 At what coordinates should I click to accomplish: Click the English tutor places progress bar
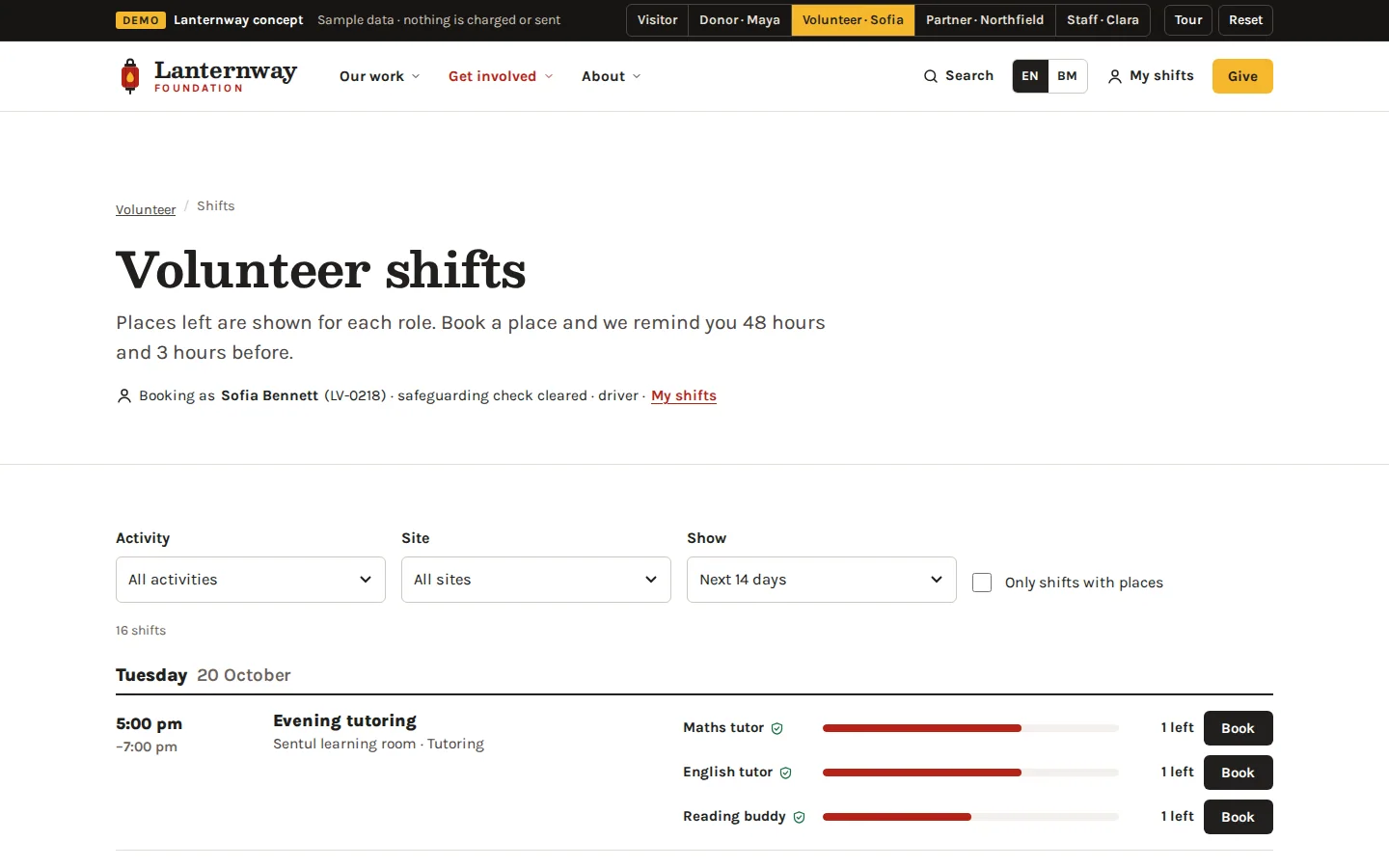point(970,773)
